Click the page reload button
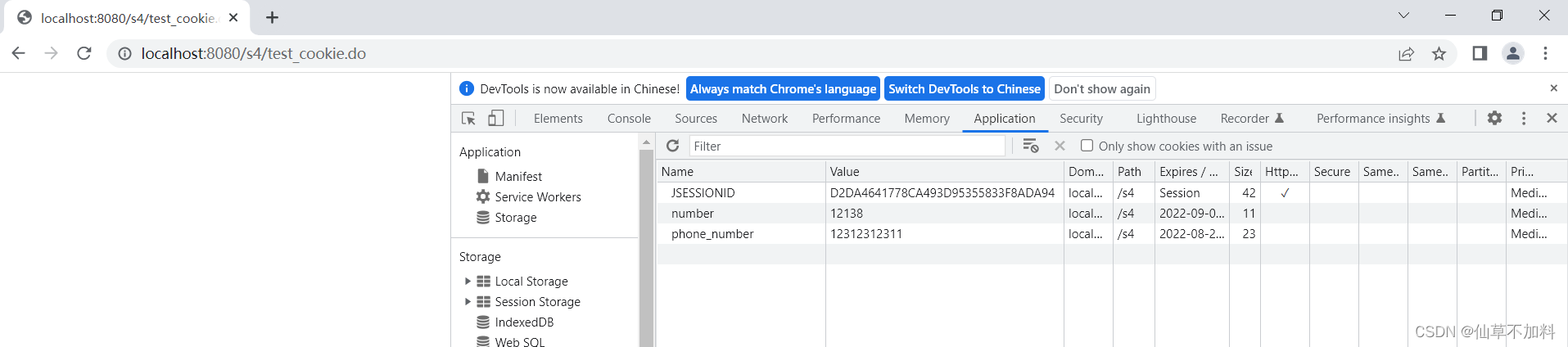This screenshot has width=1568, height=347. click(x=84, y=53)
